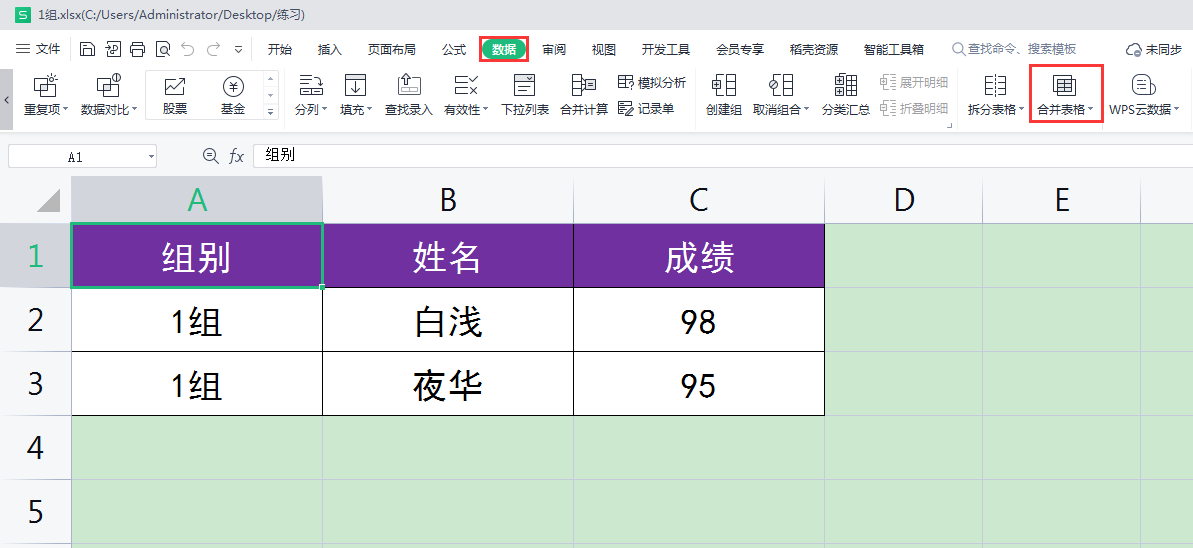Click 展开明细 expand detail
Viewport: 1193px width, 548px height.
tap(914, 82)
